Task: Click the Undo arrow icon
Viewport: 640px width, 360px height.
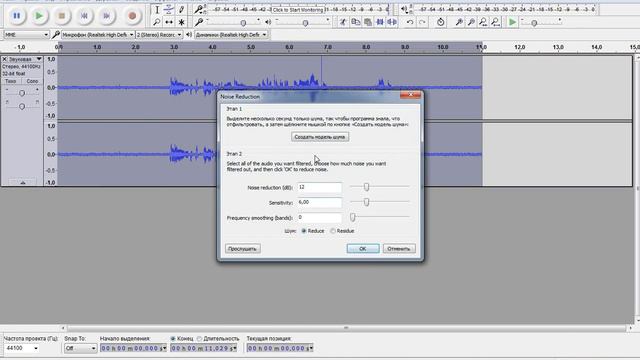Action: pyautogui.click(x=410, y=22)
